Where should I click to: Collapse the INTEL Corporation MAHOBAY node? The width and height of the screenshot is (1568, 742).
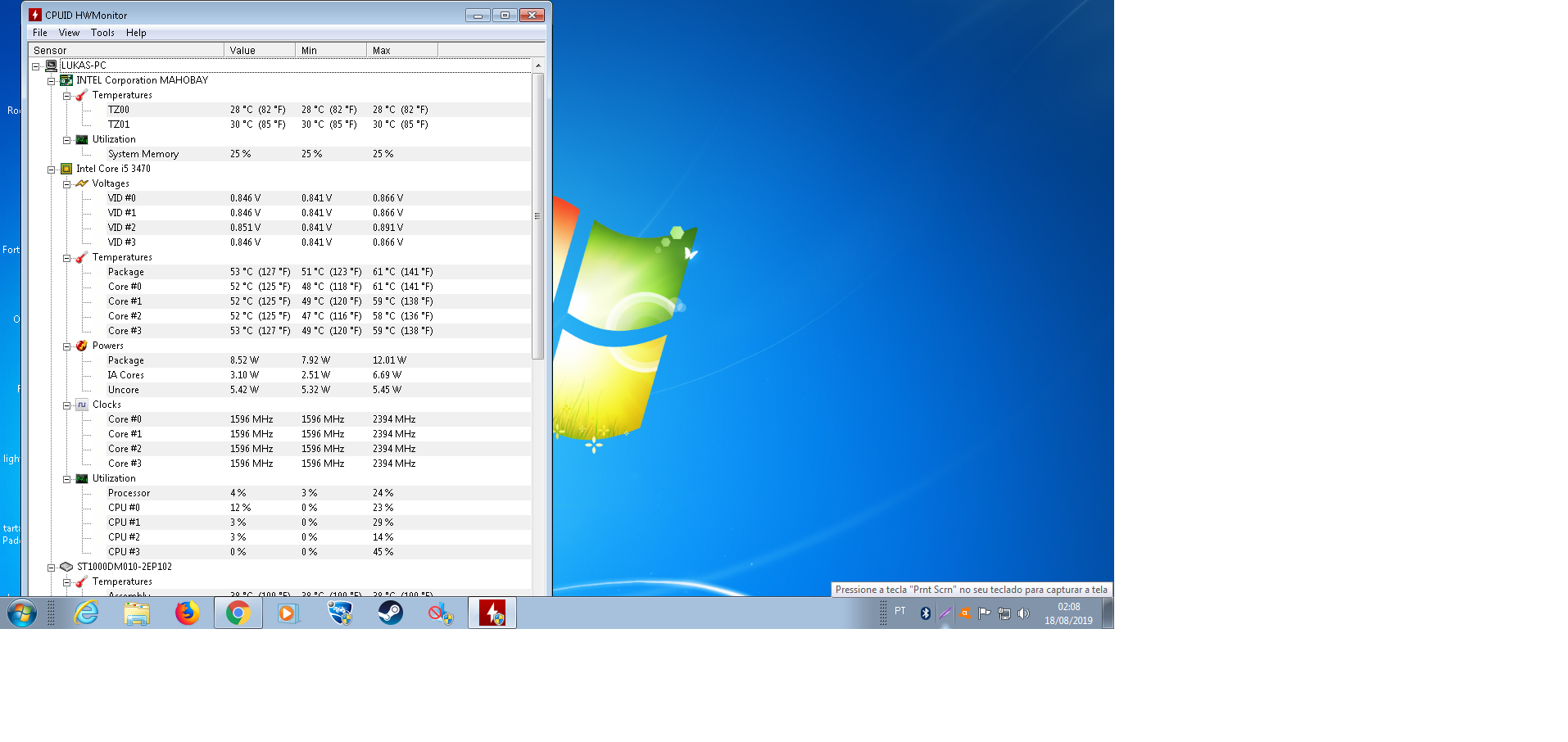51,81
